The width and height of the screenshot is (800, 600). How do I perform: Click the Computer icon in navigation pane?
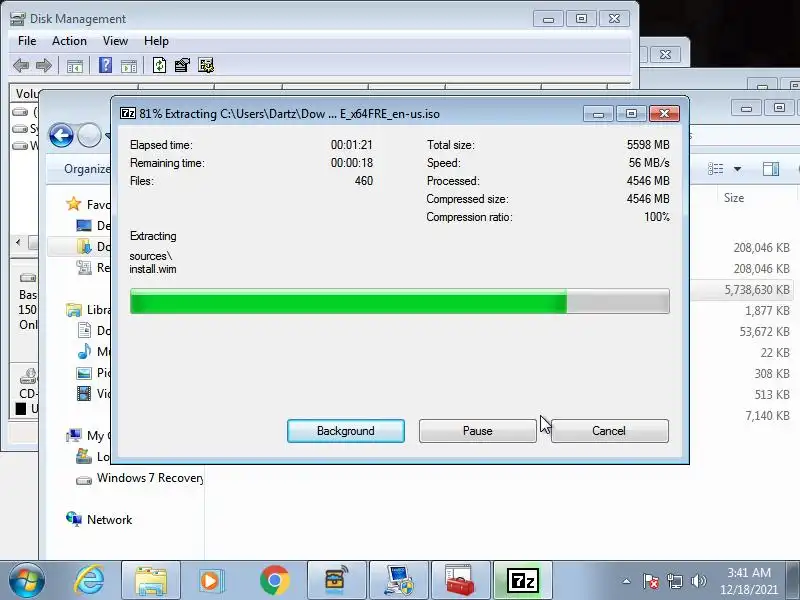pos(74,435)
